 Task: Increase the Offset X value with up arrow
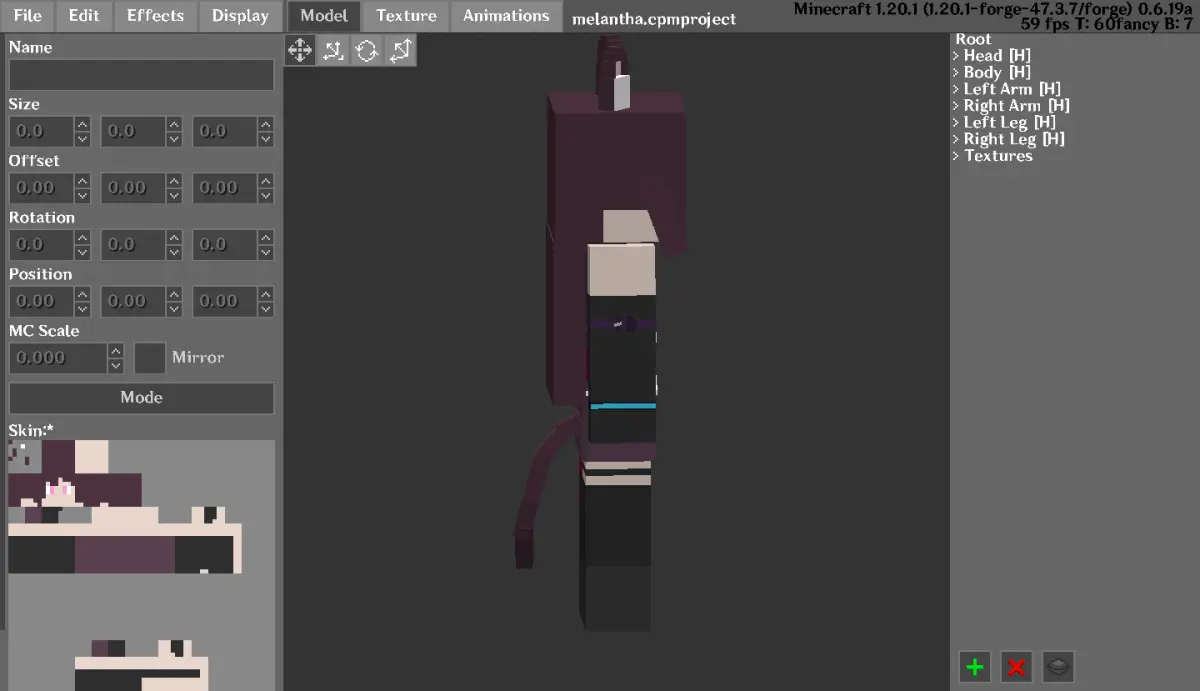[82, 181]
